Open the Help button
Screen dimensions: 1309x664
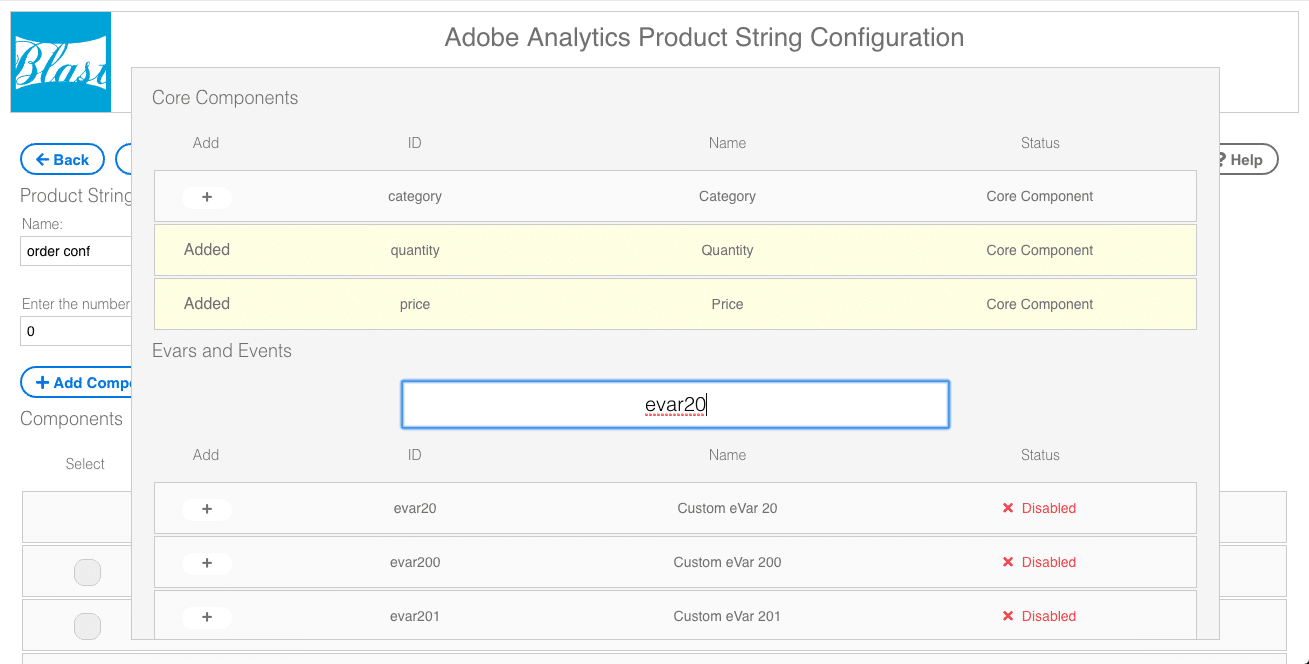pyautogui.click(x=1246, y=160)
